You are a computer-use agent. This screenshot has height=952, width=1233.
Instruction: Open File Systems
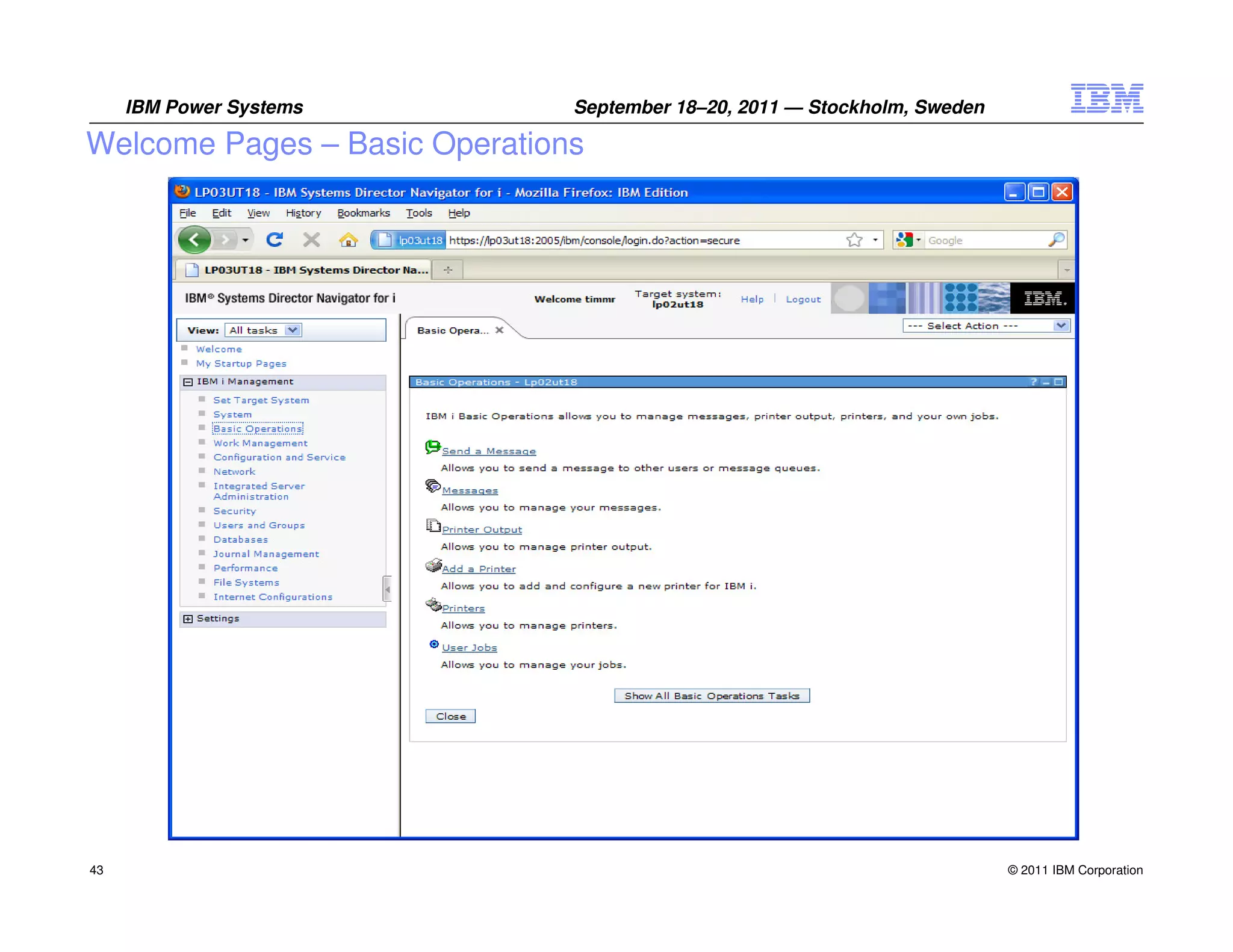point(246,583)
